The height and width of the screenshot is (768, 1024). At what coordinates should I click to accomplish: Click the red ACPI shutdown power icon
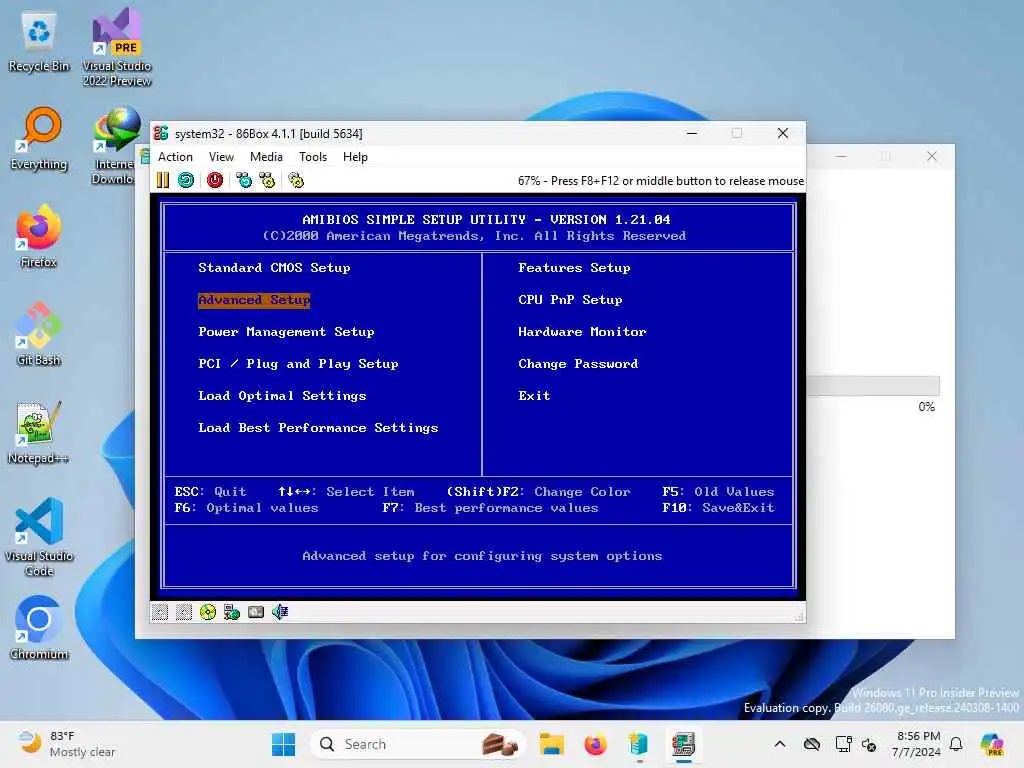(215, 180)
